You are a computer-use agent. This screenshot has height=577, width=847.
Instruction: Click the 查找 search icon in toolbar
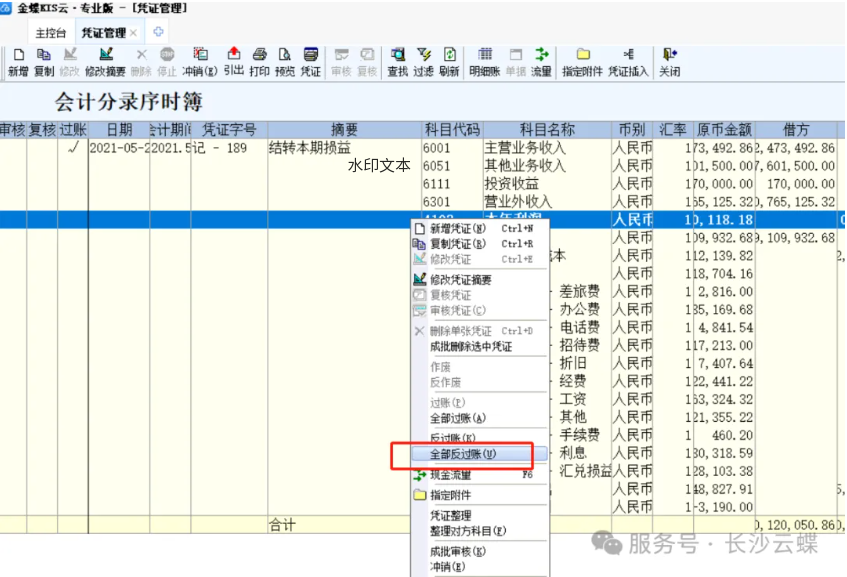coord(397,61)
